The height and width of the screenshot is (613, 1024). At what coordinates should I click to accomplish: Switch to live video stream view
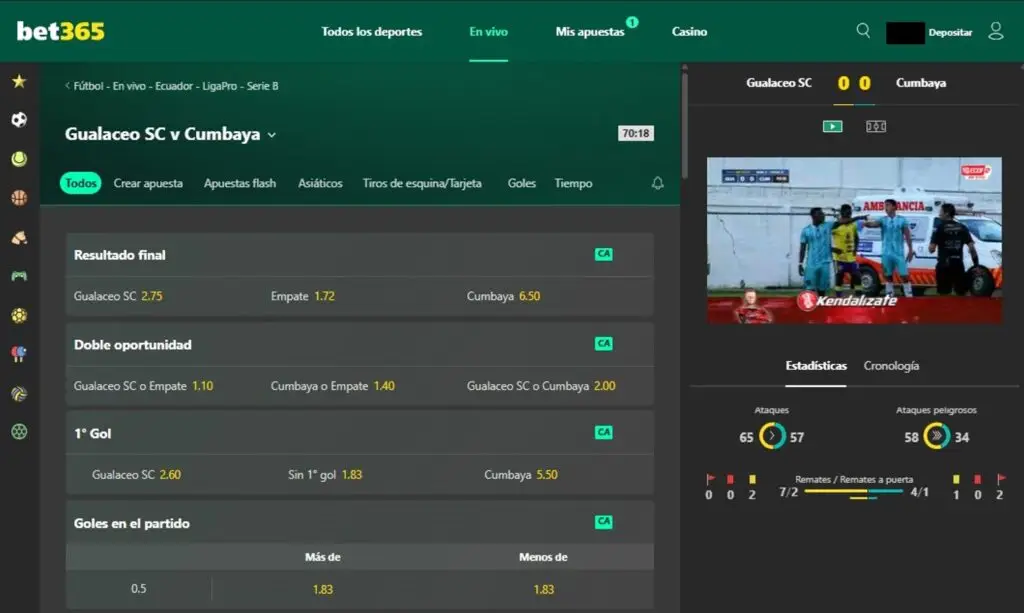pos(832,127)
